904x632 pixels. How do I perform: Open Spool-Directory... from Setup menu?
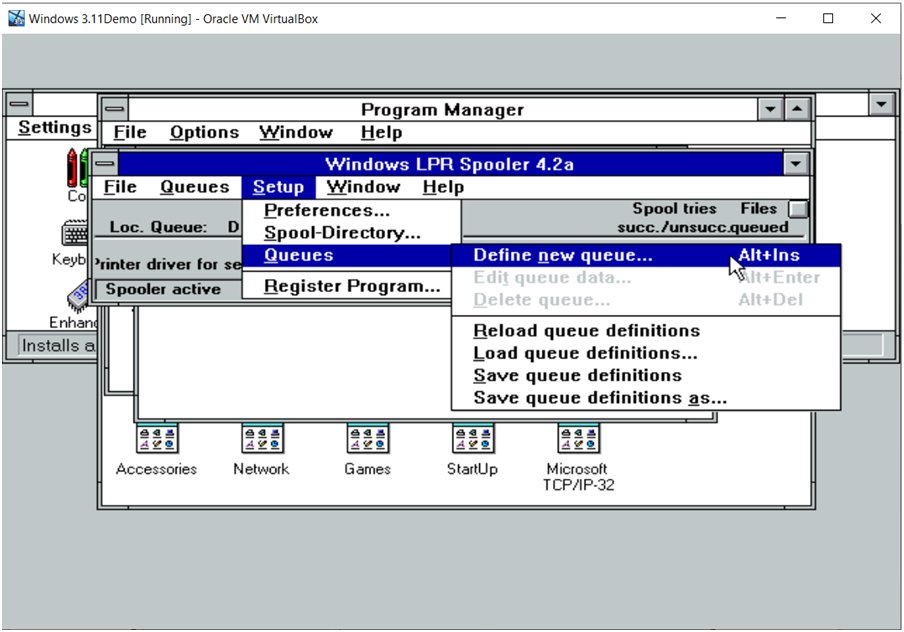[351, 233]
